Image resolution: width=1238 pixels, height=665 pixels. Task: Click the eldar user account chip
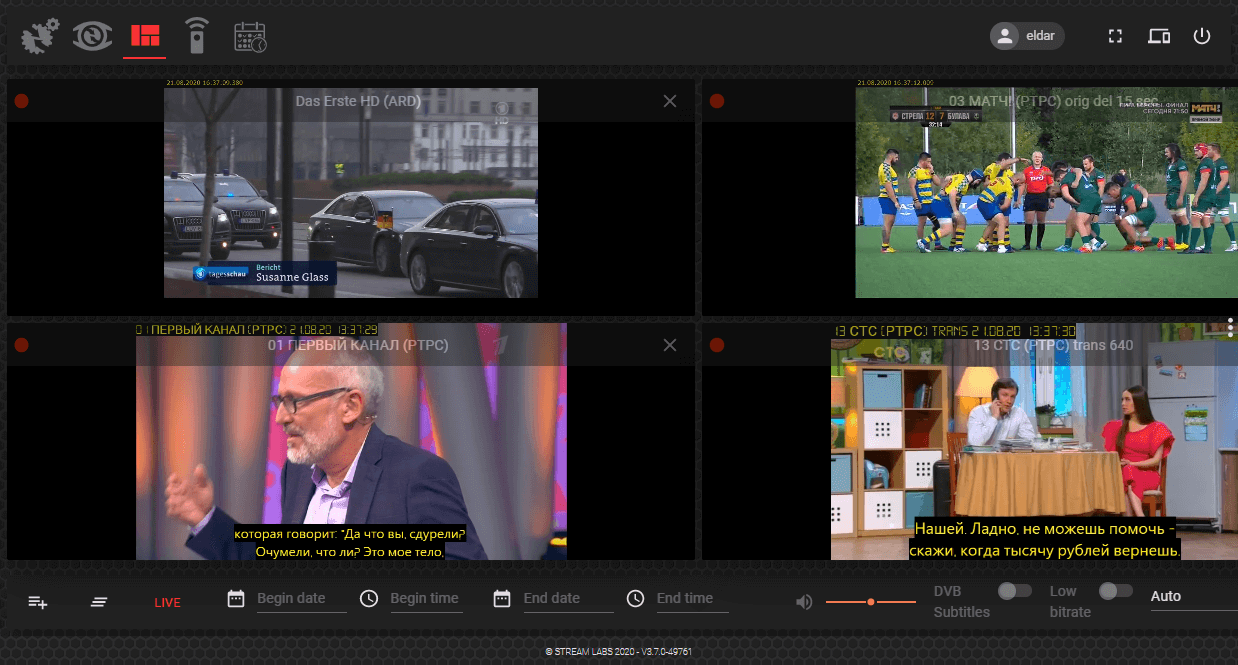click(1027, 36)
